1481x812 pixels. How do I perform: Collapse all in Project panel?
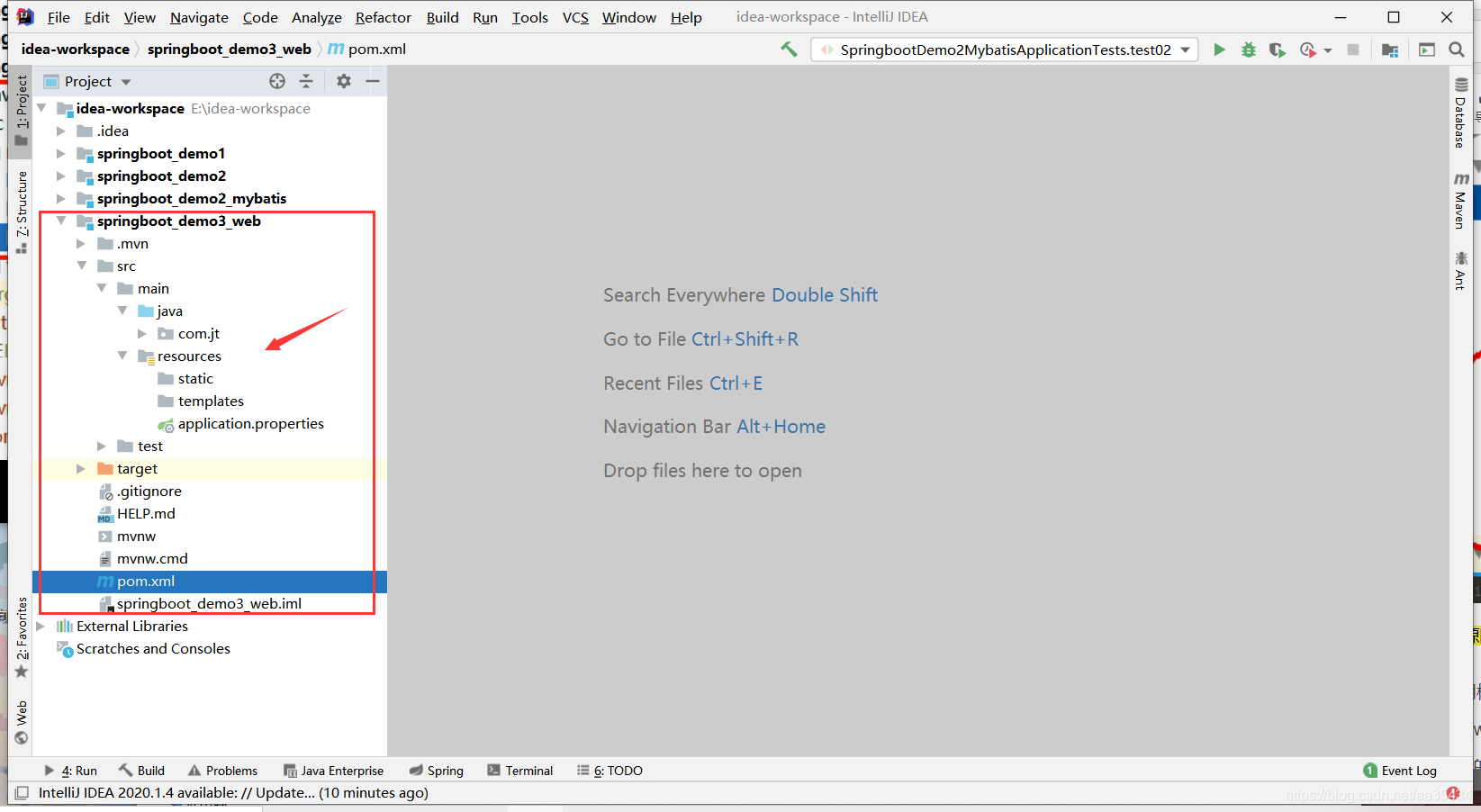pos(306,81)
